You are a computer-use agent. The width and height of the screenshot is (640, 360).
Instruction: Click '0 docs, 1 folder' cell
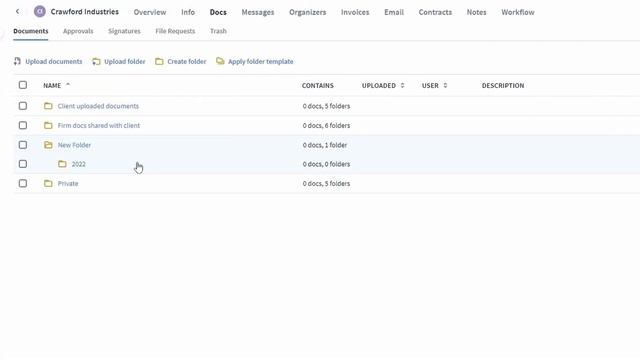pos(324,145)
